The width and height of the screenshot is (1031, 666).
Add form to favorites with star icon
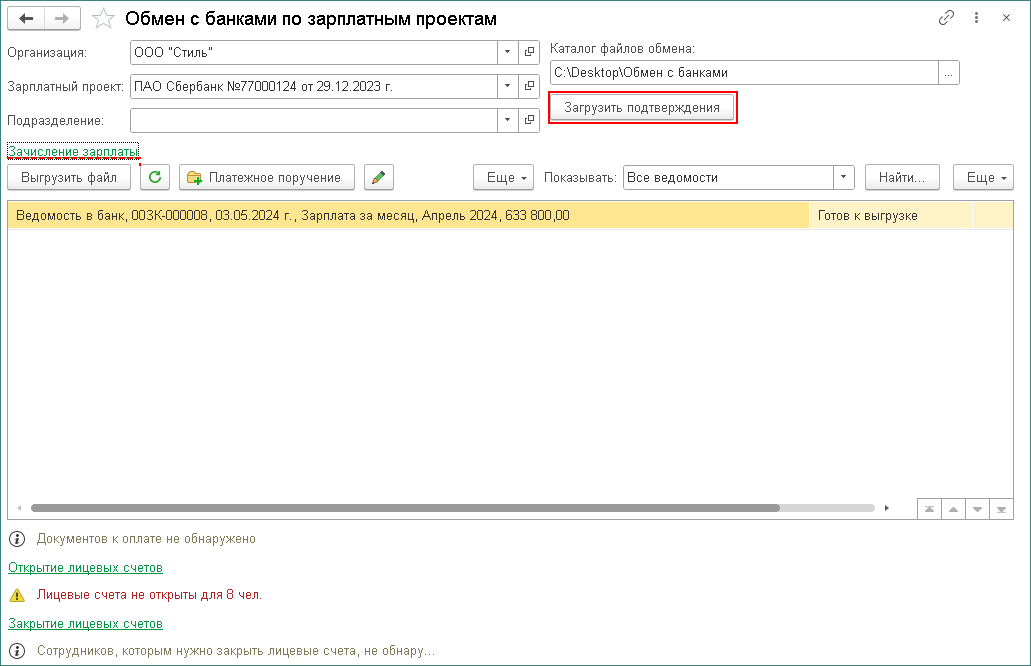pos(103,18)
